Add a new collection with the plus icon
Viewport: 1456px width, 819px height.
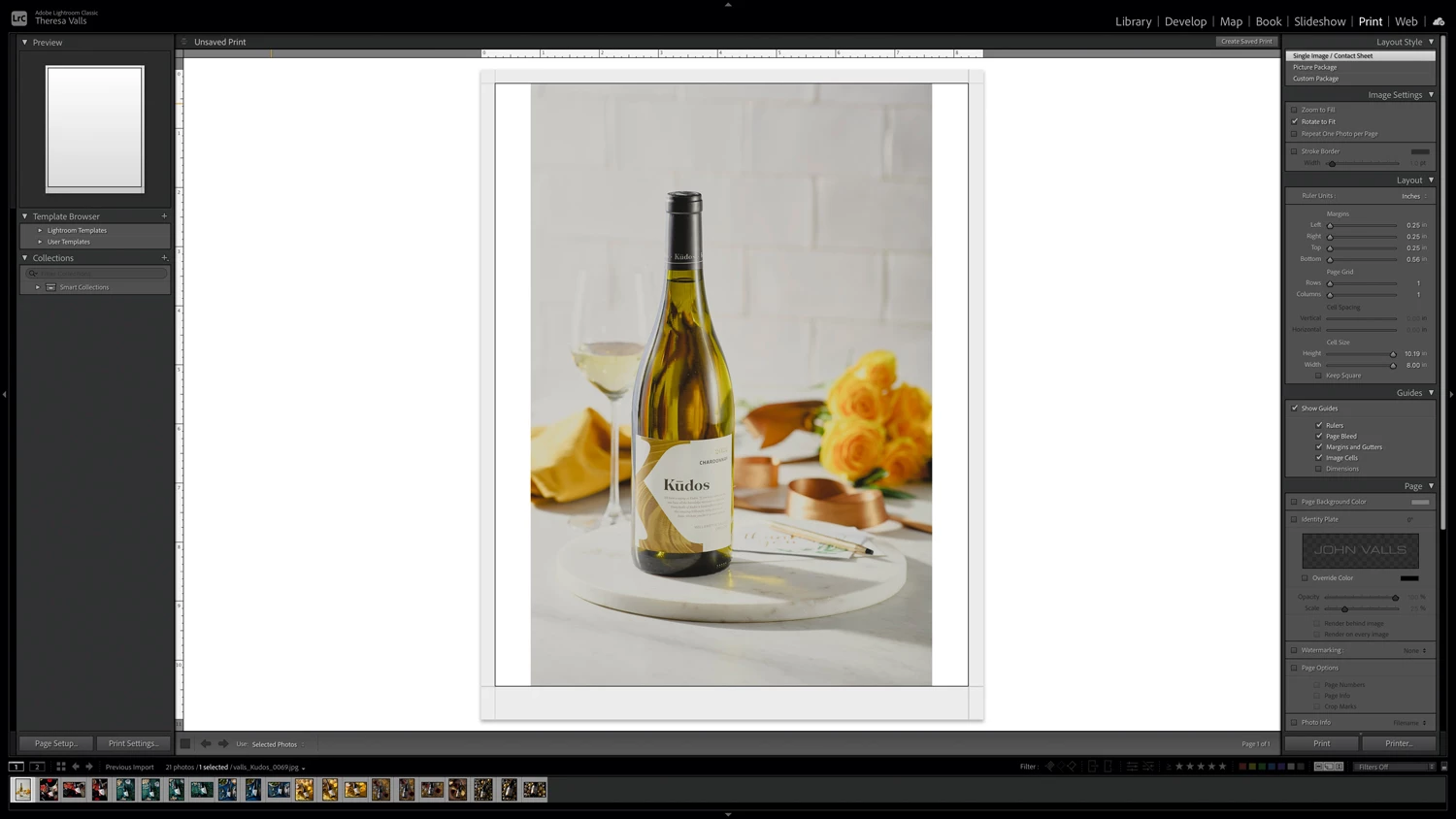click(x=164, y=258)
